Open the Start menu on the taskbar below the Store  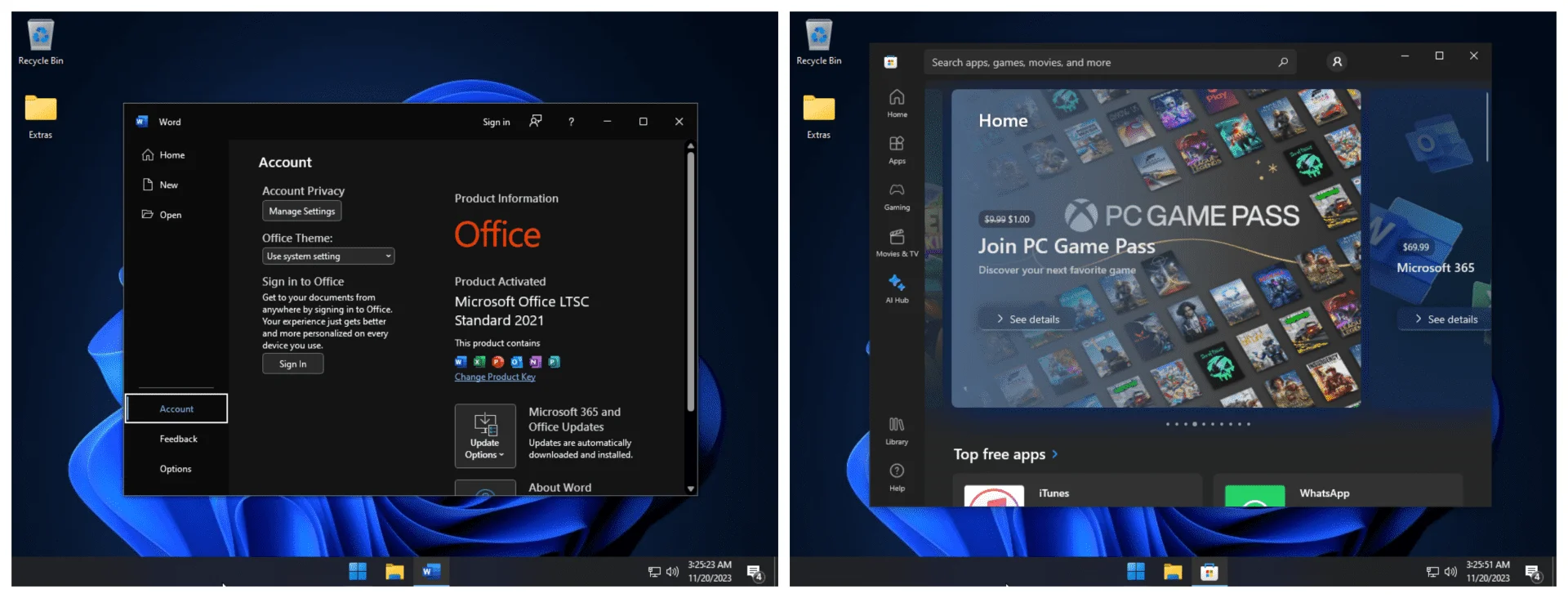(1136, 572)
